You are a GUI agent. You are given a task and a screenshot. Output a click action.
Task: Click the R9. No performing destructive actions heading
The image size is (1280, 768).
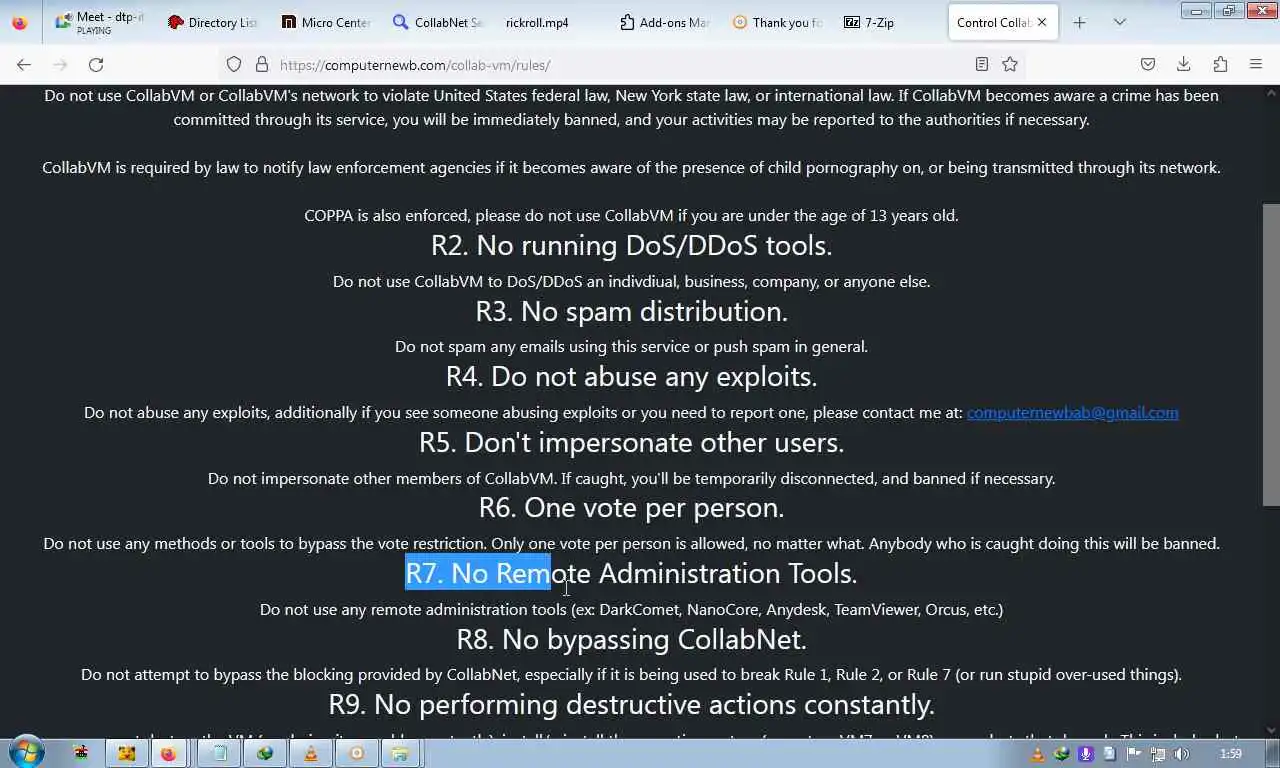tap(631, 704)
